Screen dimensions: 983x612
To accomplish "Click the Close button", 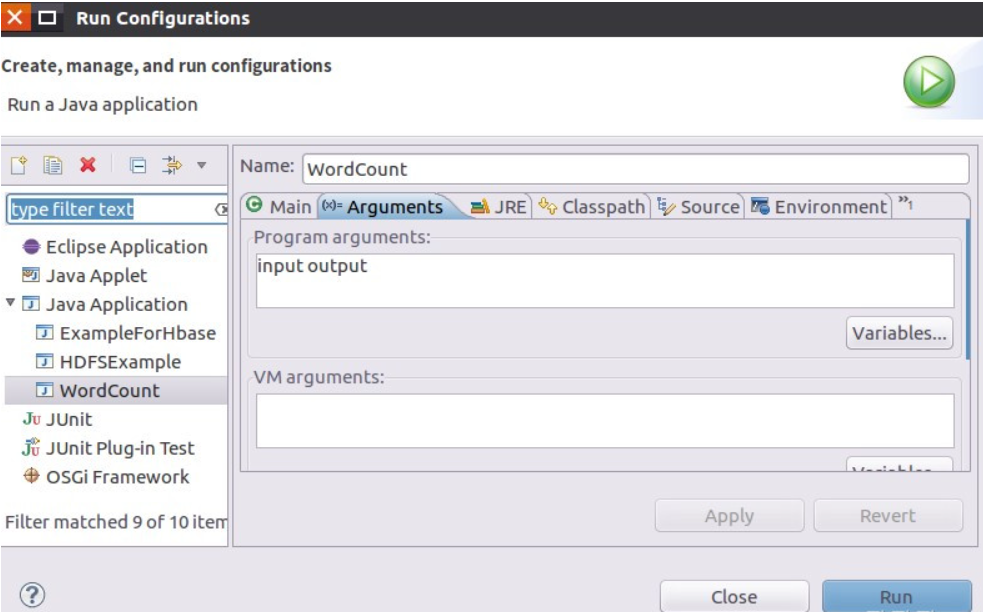I will coord(734,597).
